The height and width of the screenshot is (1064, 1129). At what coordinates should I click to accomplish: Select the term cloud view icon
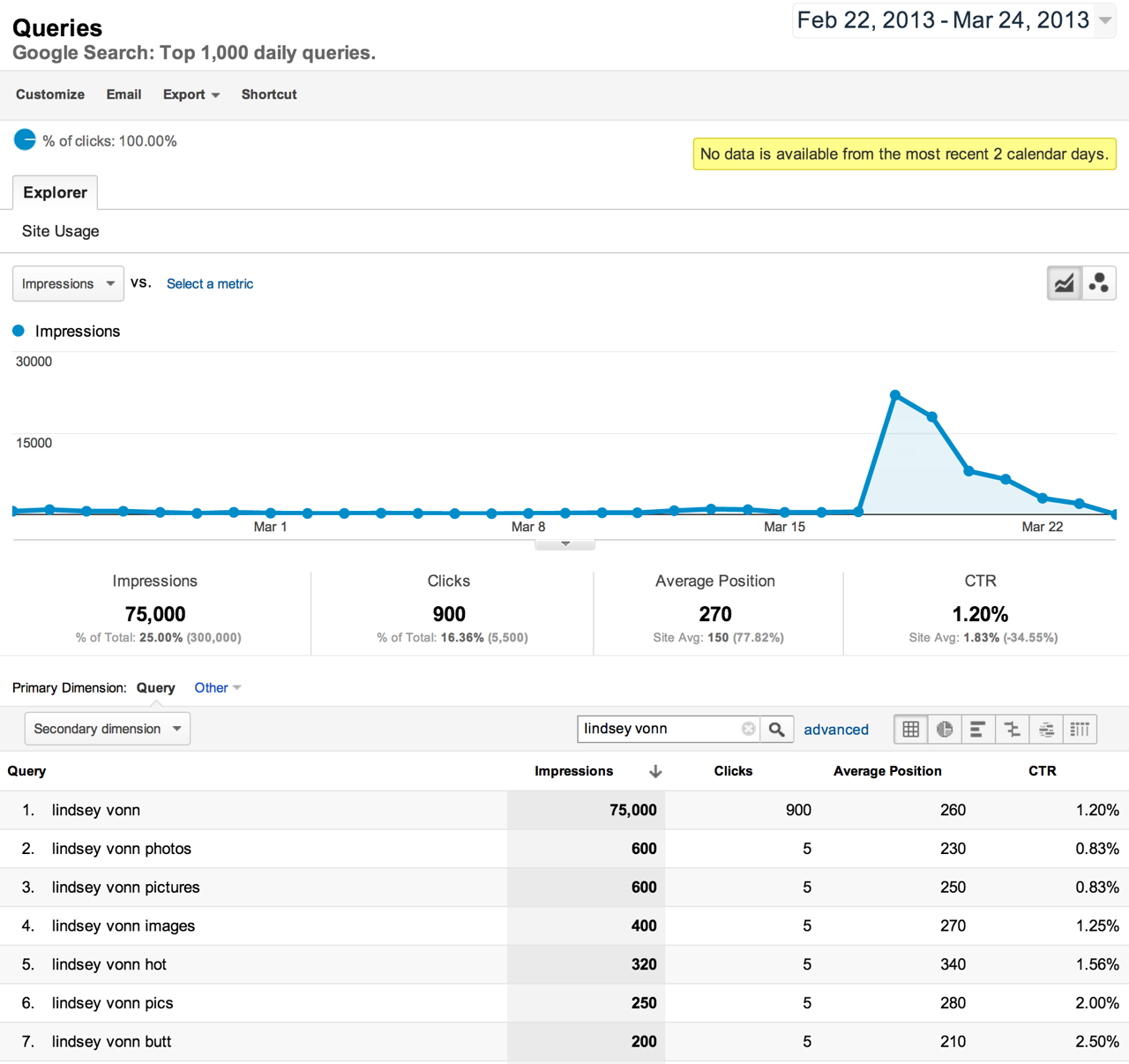(1046, 729)
